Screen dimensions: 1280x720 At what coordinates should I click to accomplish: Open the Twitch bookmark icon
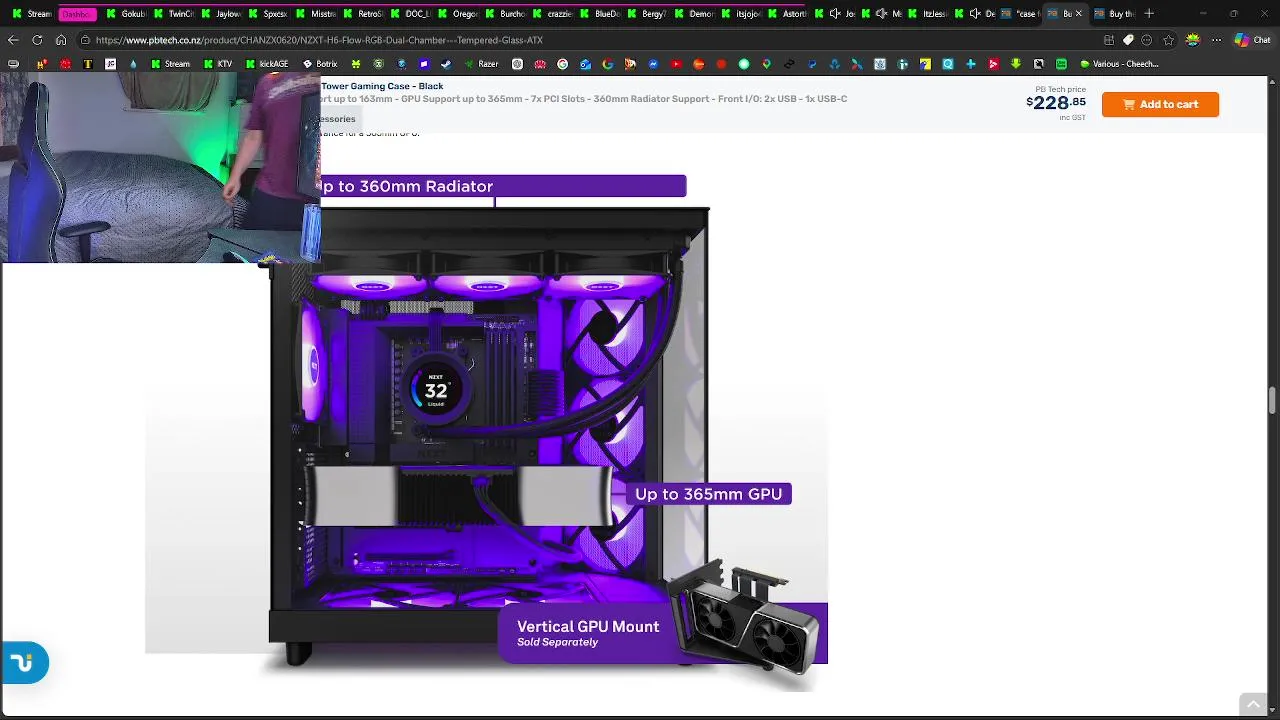424,64
